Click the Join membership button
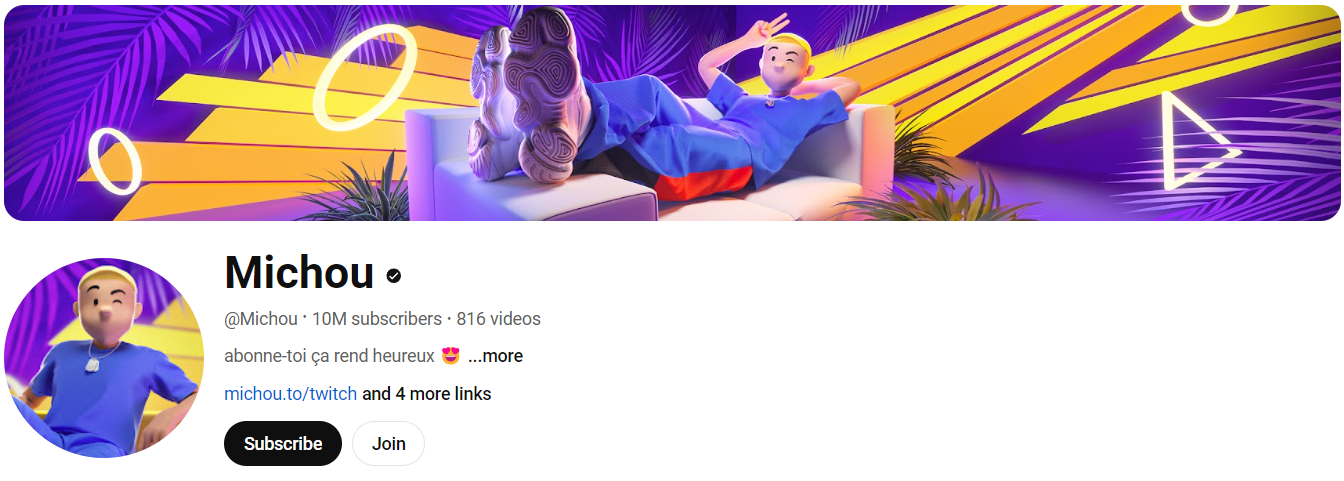The width and height of the screenshot is (1344, 481). tap(389, 444)
